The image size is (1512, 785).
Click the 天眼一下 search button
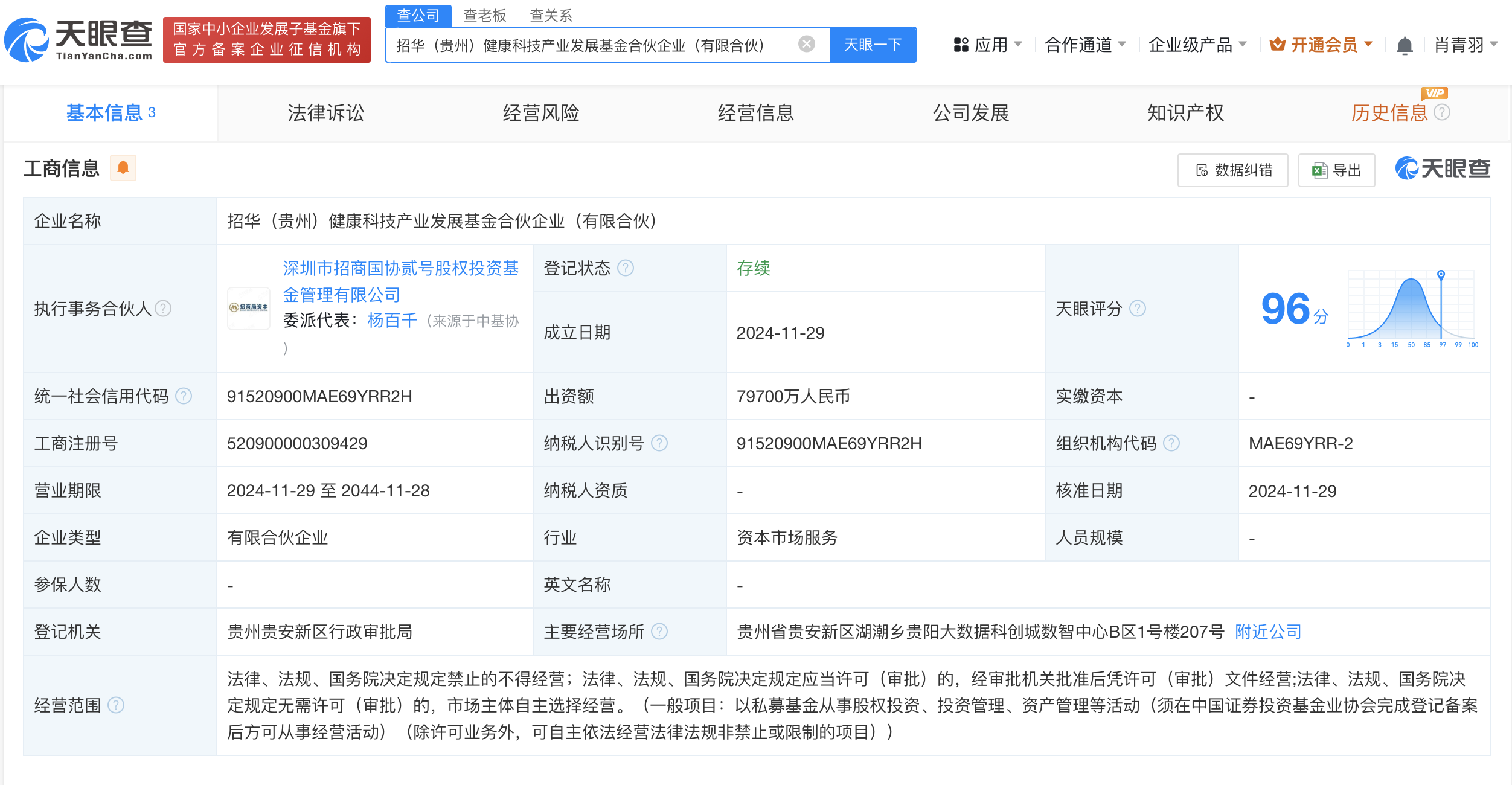coord(873,45)
